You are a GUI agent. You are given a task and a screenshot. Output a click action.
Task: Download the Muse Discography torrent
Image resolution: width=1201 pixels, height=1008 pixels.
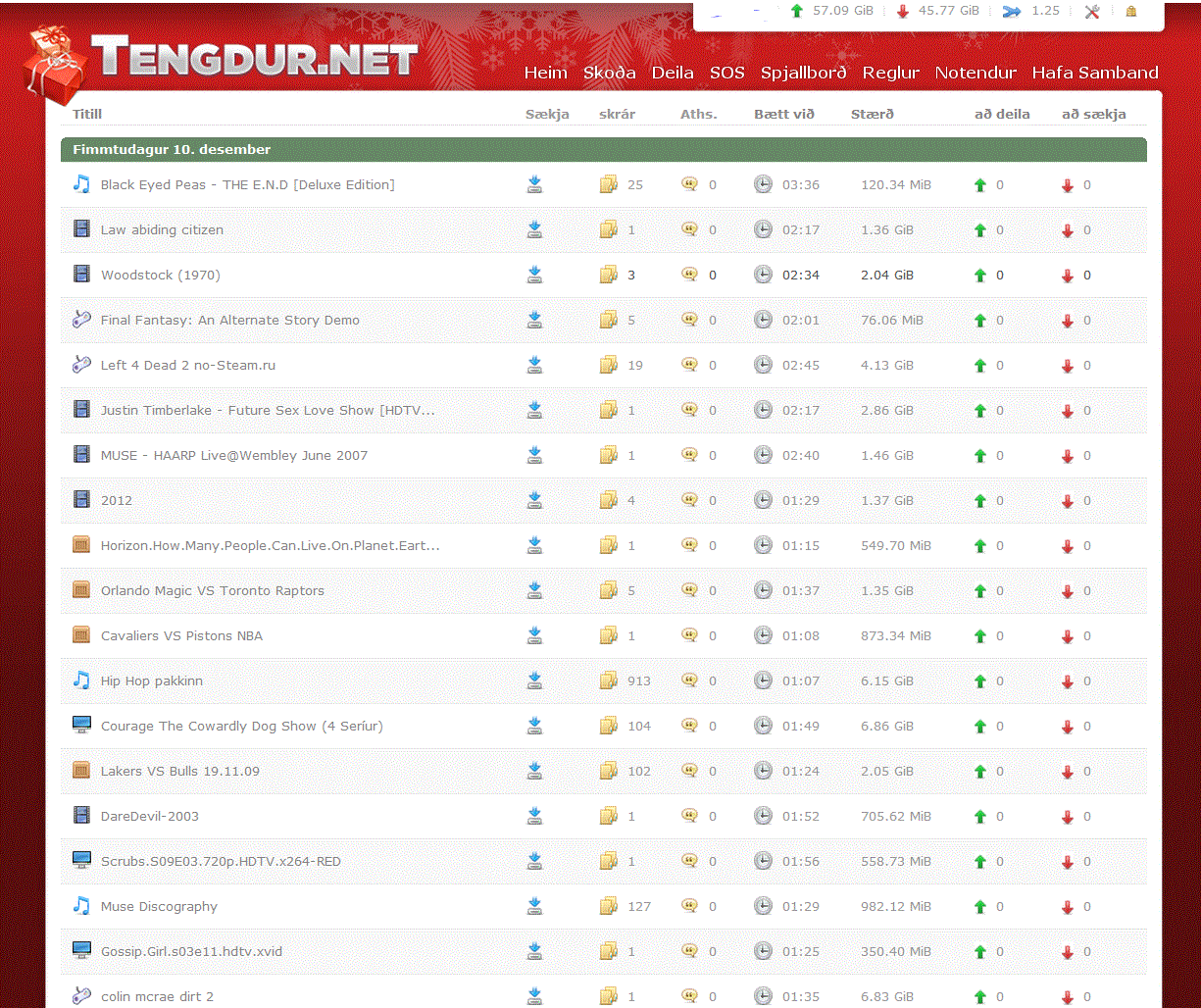(534, 906)
